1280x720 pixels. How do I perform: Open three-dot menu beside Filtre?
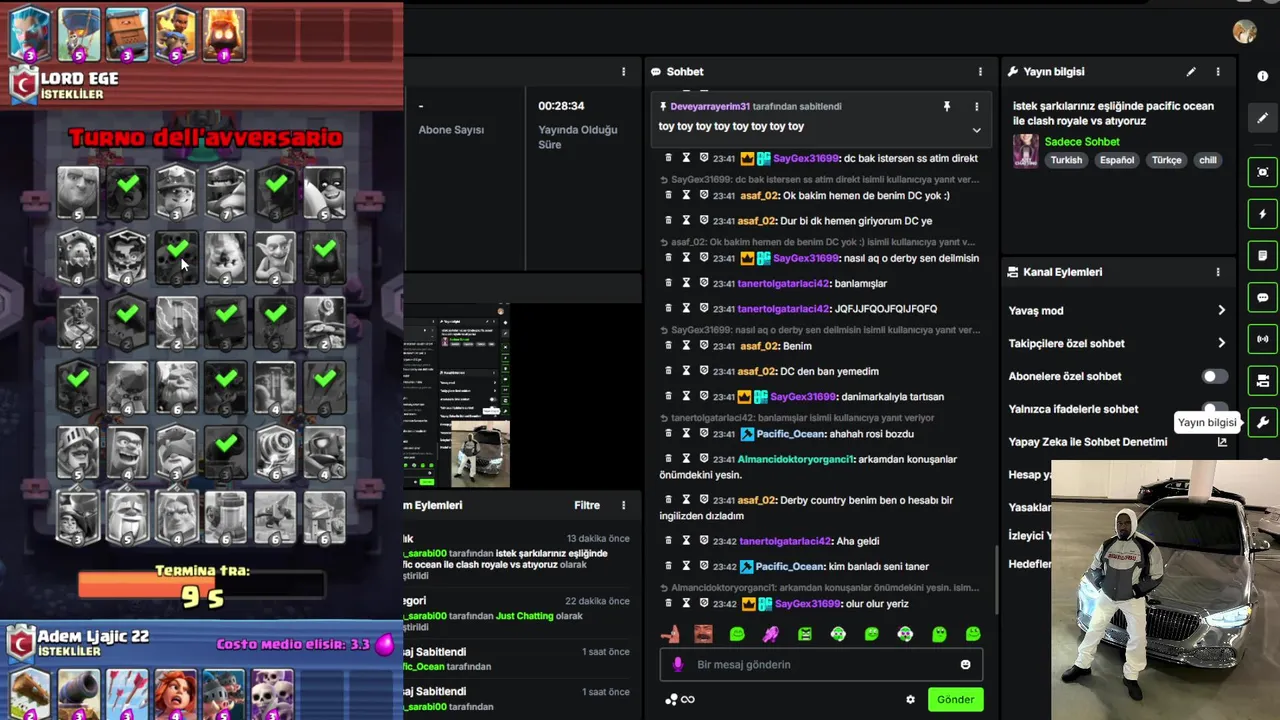[x=623, y=505]
